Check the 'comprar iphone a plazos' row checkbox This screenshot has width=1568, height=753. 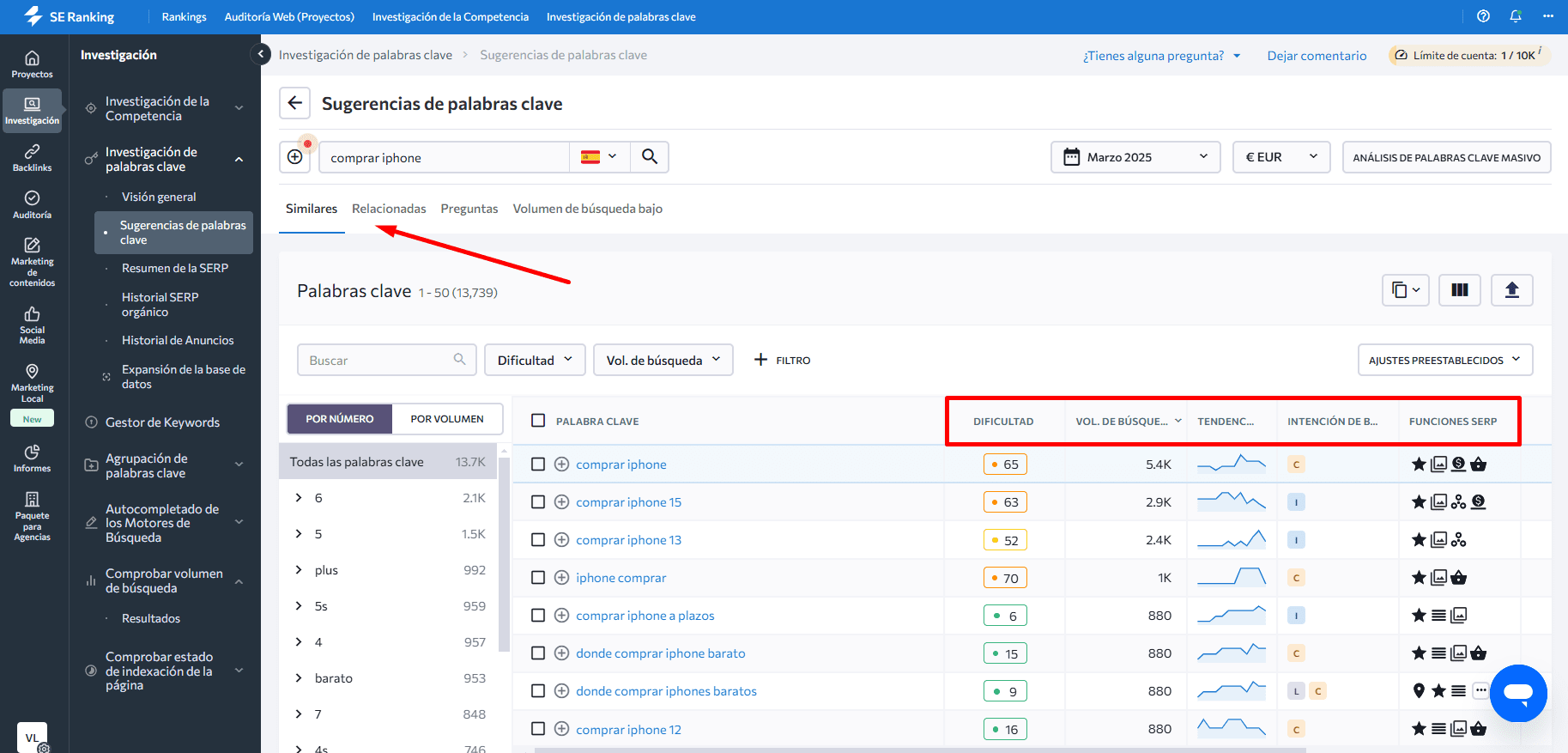tap(538, 616)
